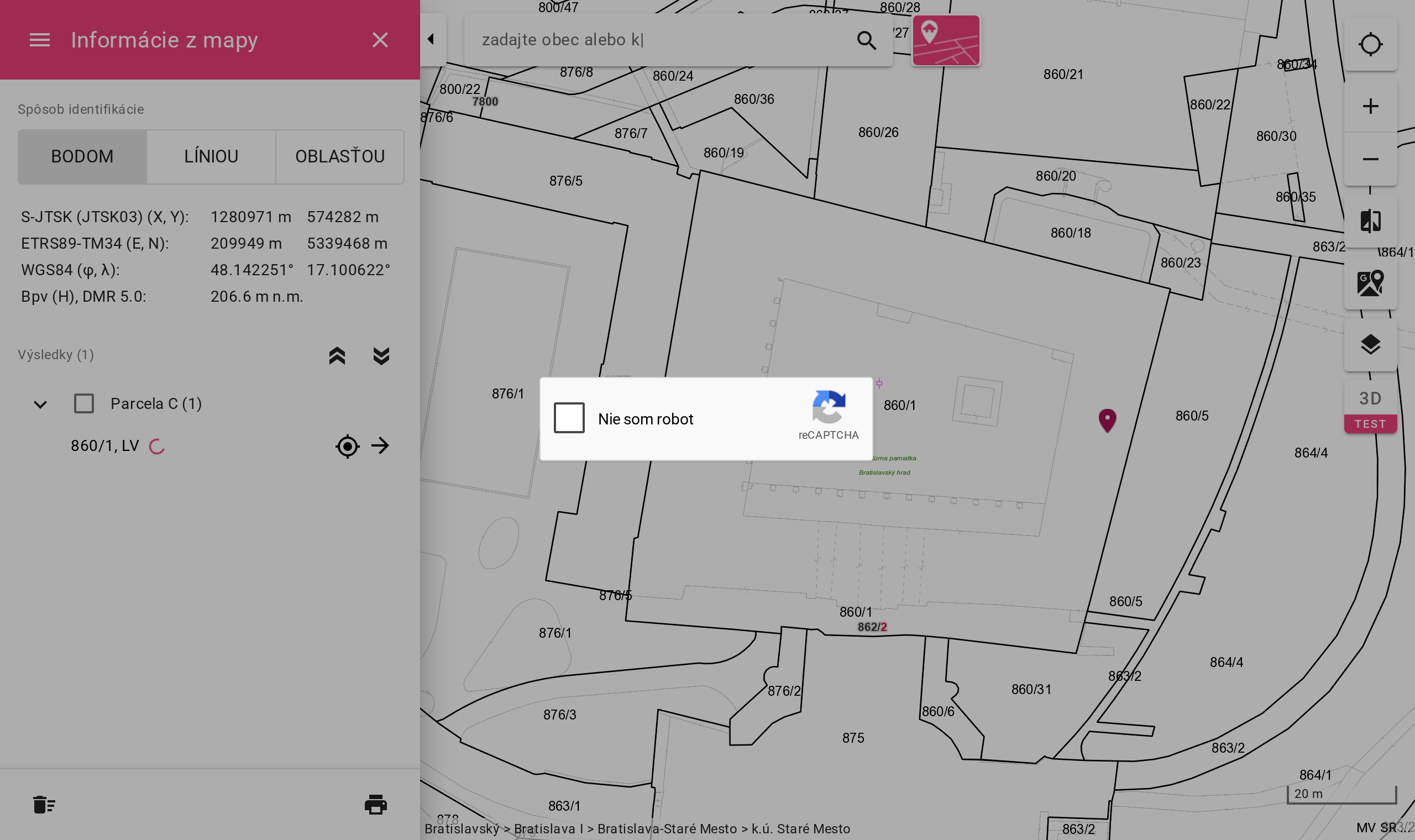Click k.ú. Staré Mesto breadcrumb
This screenshot has height=840, width=1415.
coord(800,829)
